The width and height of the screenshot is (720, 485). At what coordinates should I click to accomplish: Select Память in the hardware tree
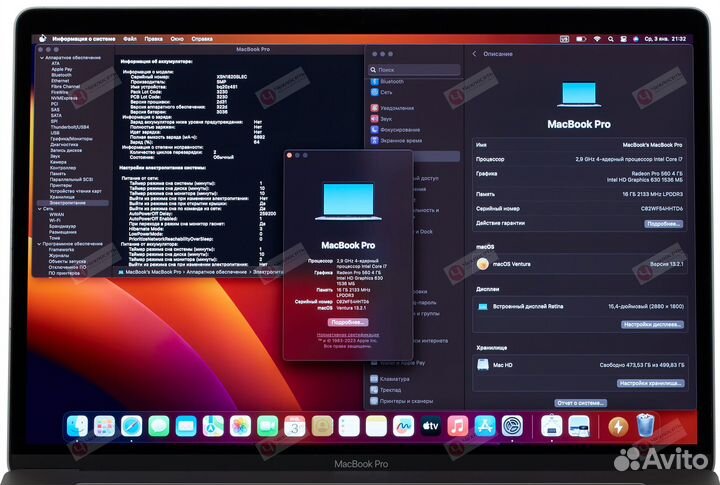pyautogui.click(x=58, y=174)
